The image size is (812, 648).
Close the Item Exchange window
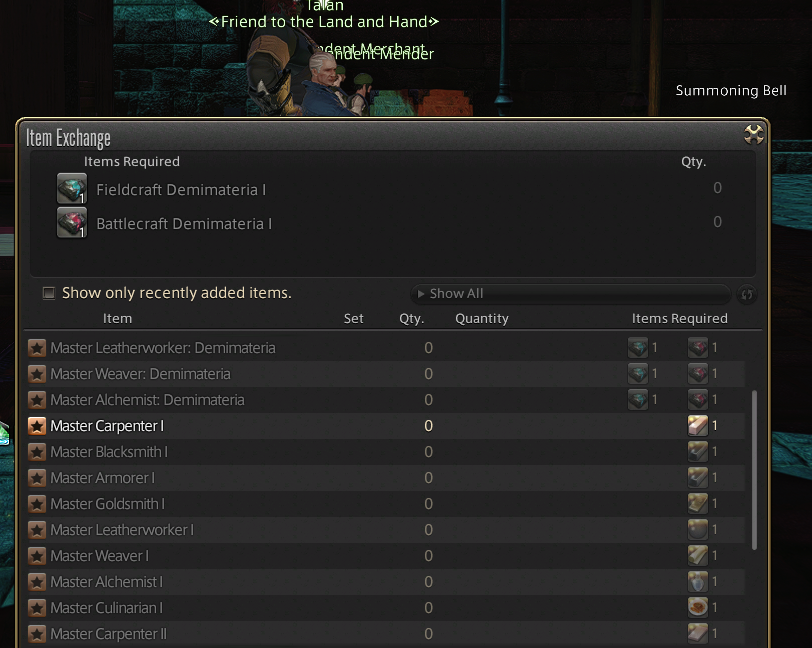coord(753,135)
